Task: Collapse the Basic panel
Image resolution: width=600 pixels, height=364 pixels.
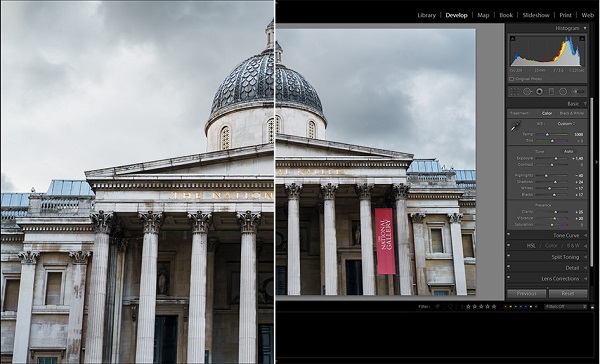Action: pyautogui.click(x=585, y=104)
